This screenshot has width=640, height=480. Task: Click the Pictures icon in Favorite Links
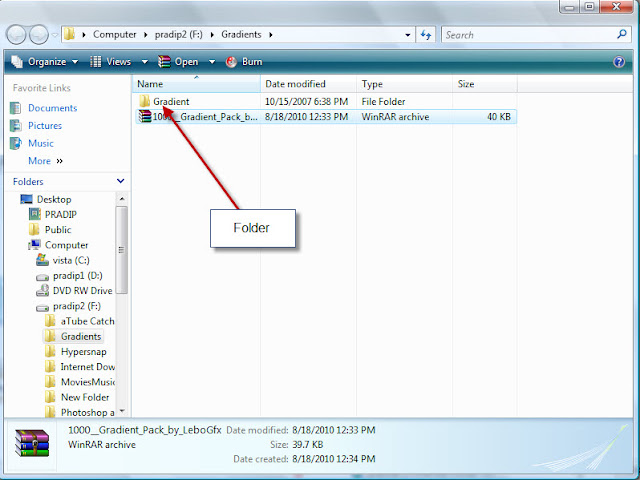[x=16, y=126]
